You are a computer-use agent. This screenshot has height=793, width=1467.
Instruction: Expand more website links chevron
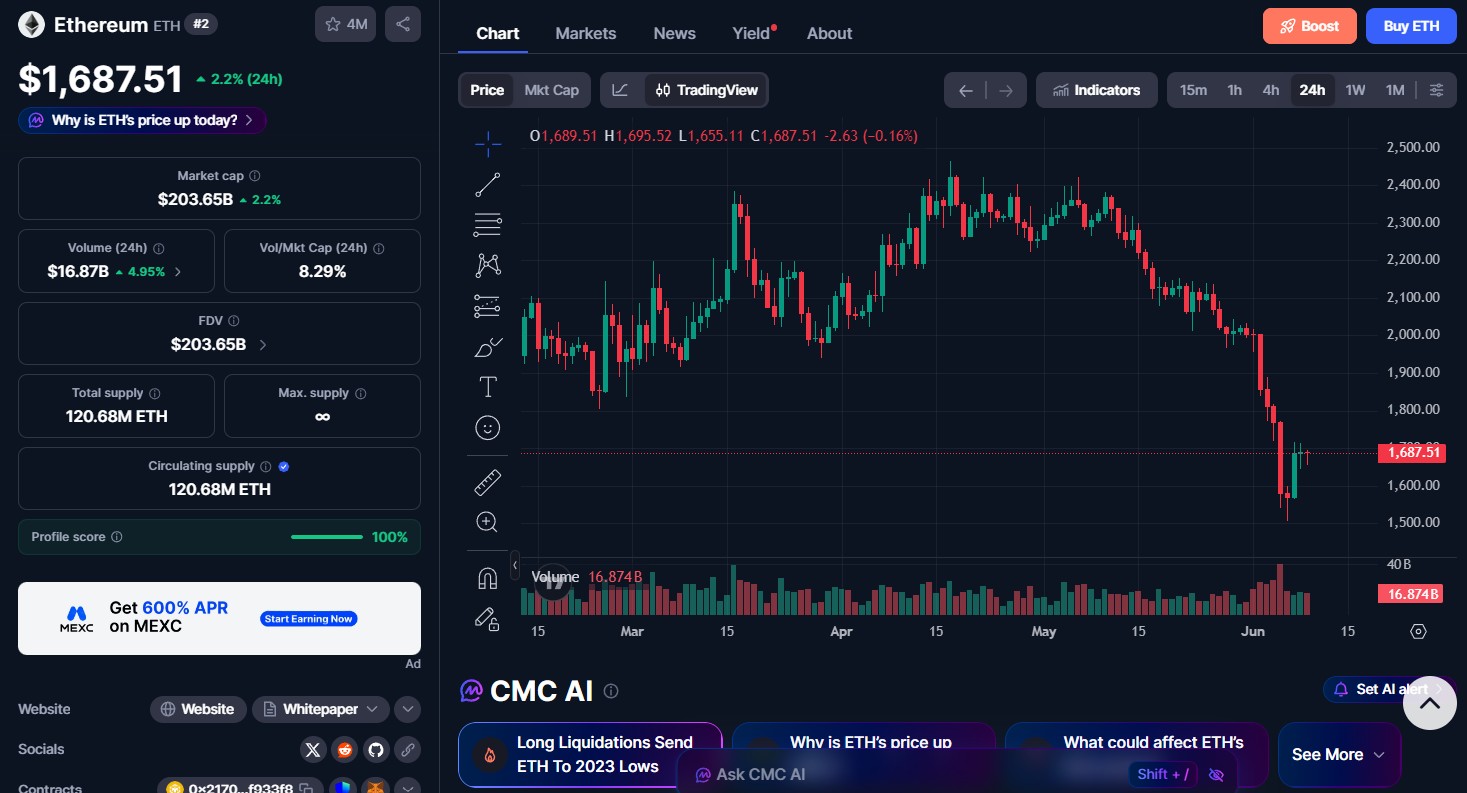click(x=407, y=709)
